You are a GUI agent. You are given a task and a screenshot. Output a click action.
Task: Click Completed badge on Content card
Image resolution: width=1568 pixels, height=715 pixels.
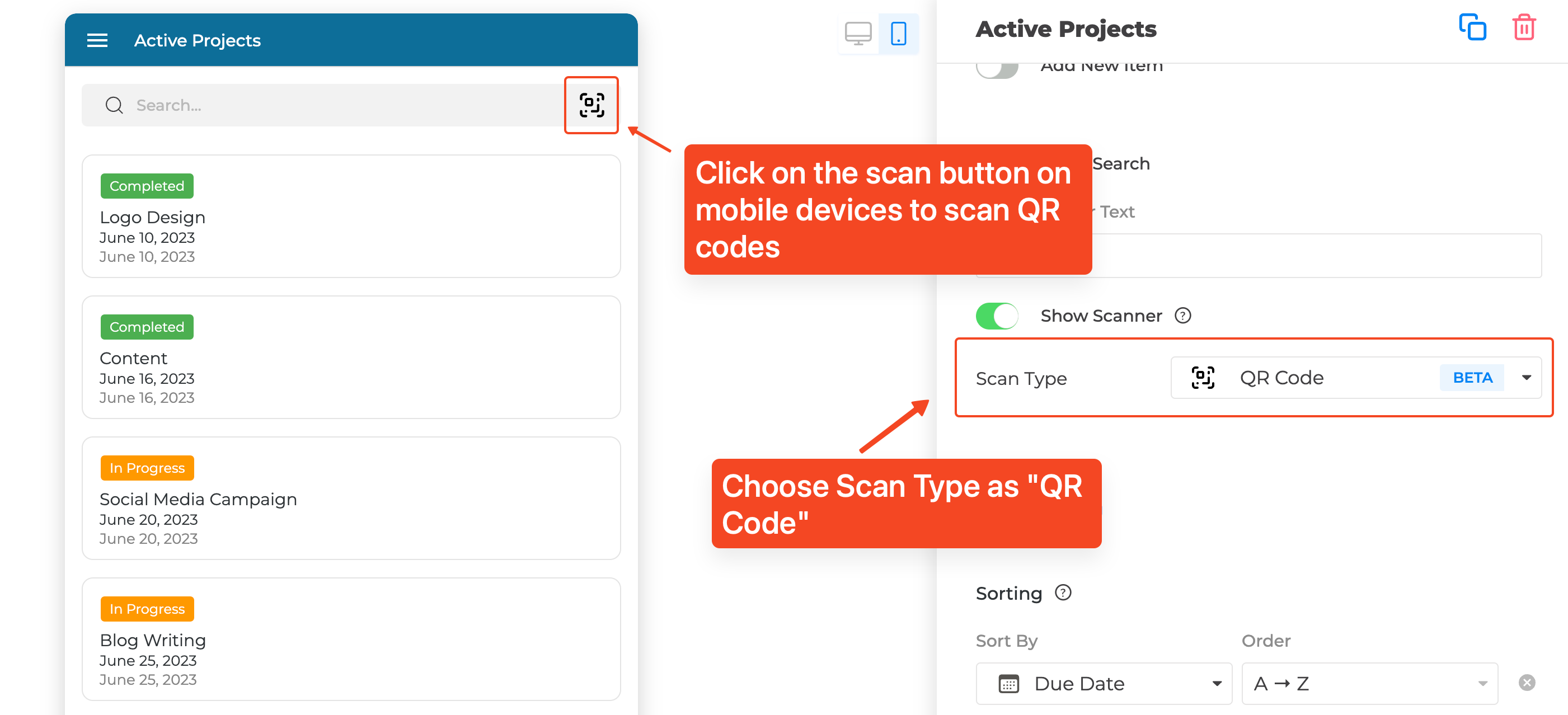click(147, 327)
